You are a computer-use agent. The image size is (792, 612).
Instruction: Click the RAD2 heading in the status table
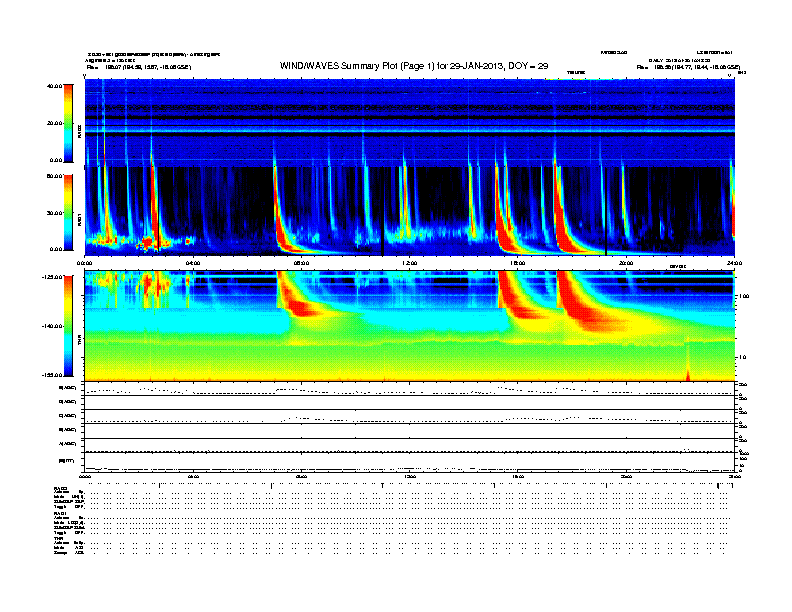pos(61,489)
